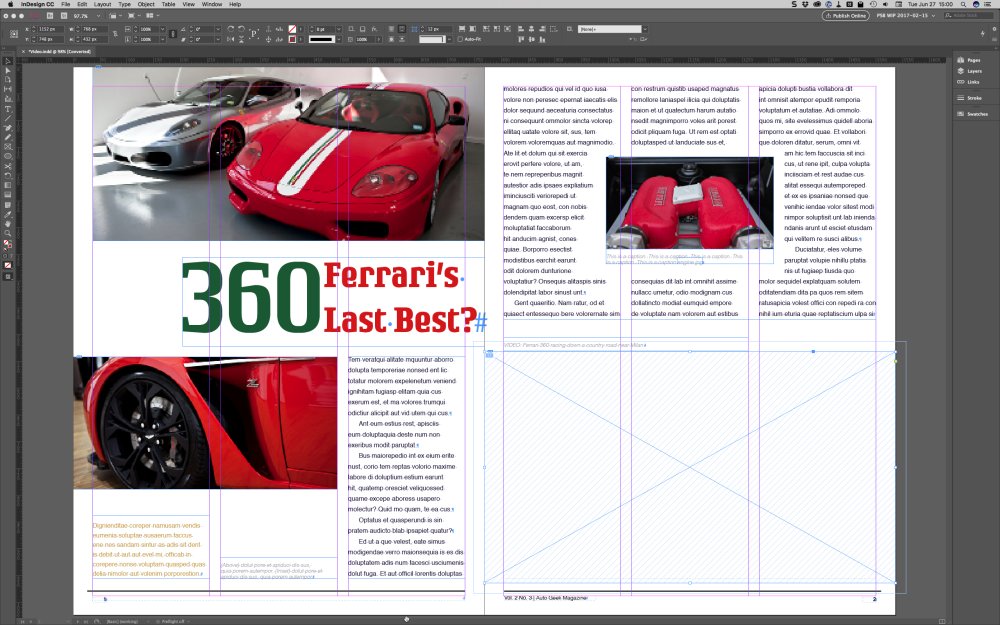Click the Publish Online button

point(845,15)
